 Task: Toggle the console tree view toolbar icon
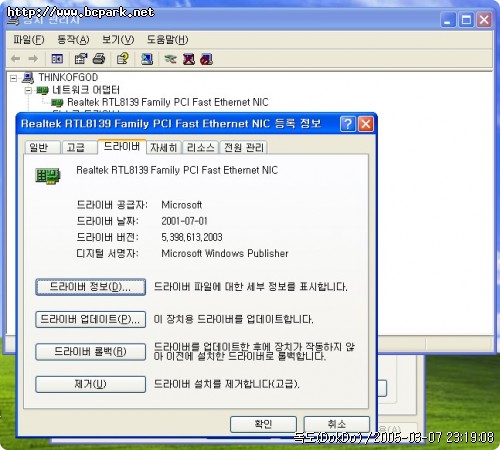(x=57, y=59)
